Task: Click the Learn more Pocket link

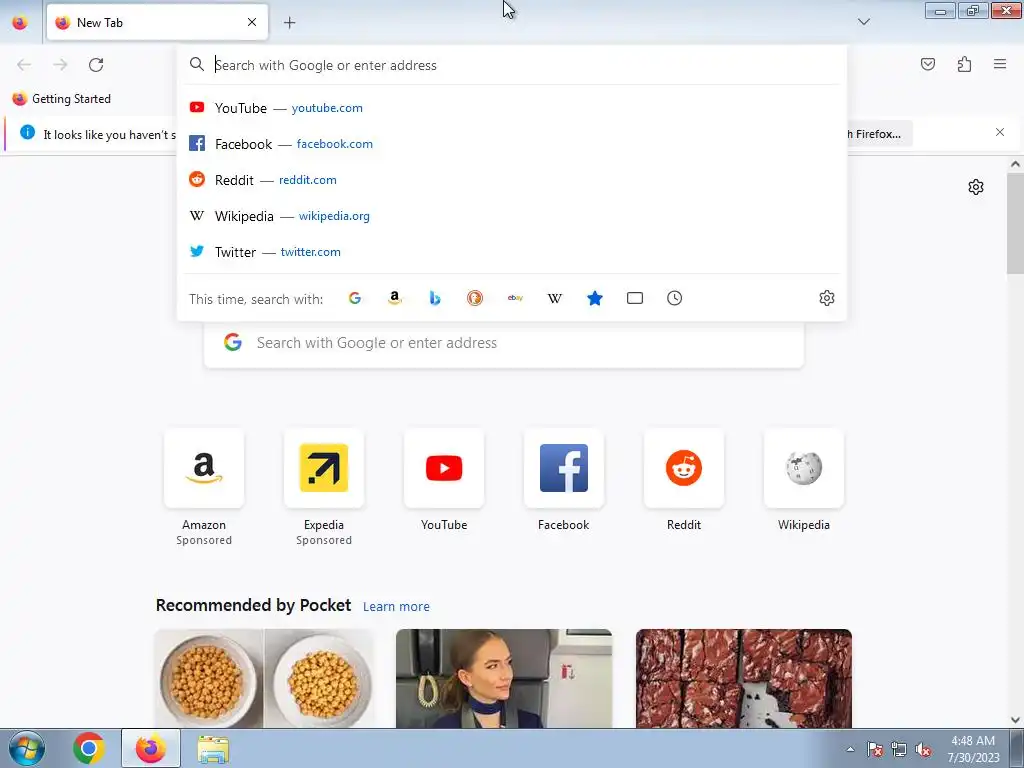Action: point(396,607)
